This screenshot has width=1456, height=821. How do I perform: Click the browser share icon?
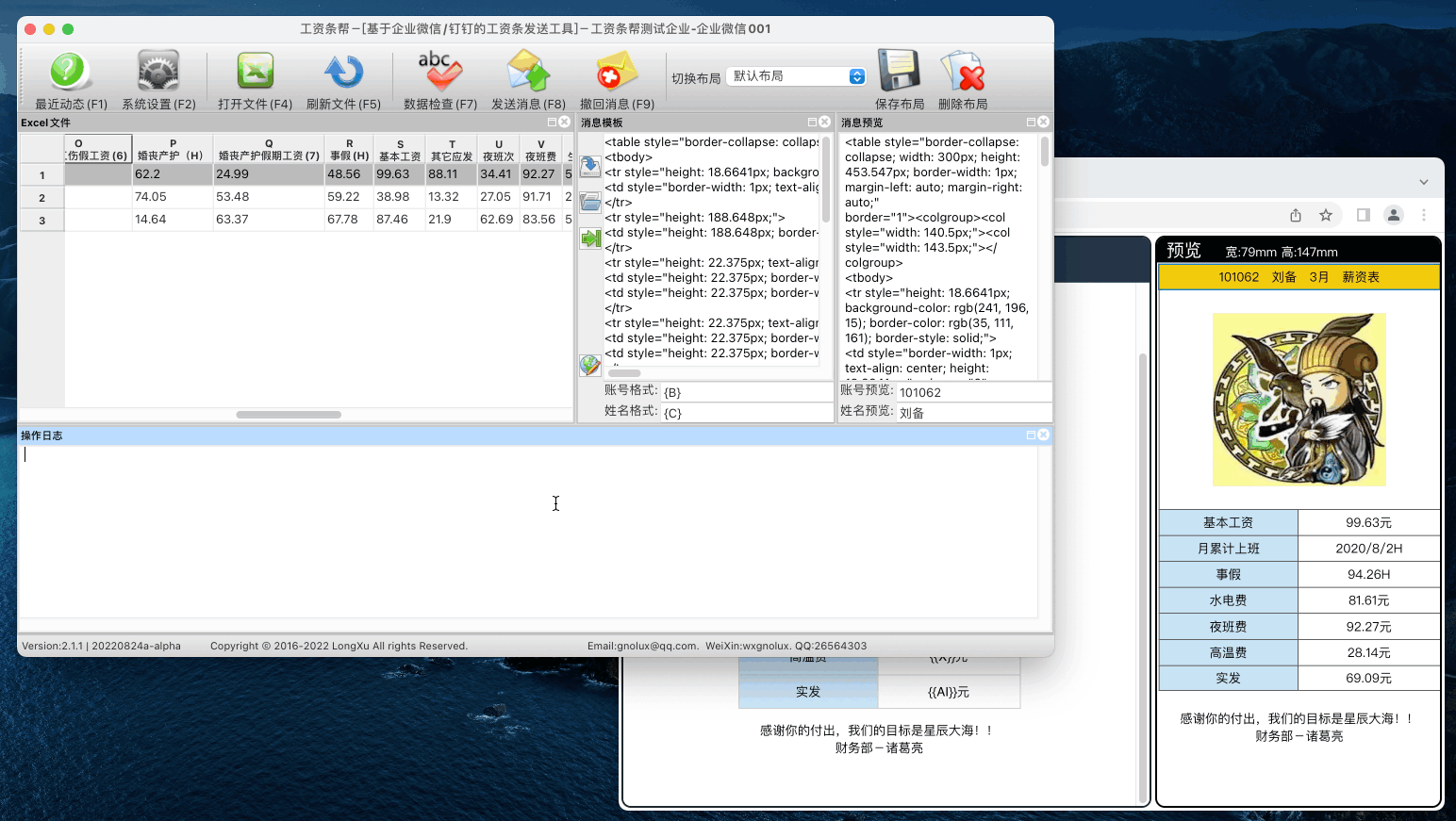tap(1296, 215)
